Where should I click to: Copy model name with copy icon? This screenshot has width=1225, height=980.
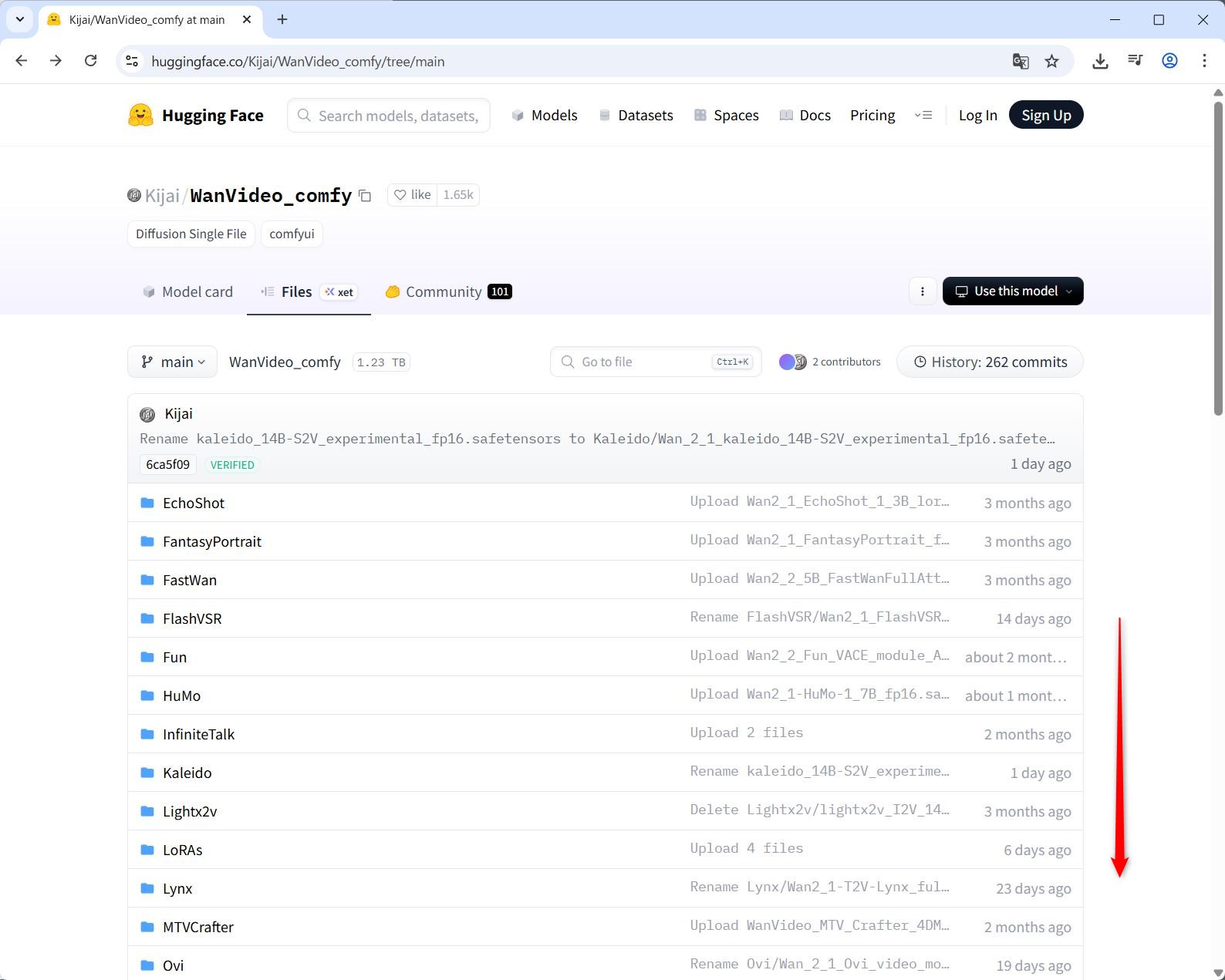pos(366,196)
